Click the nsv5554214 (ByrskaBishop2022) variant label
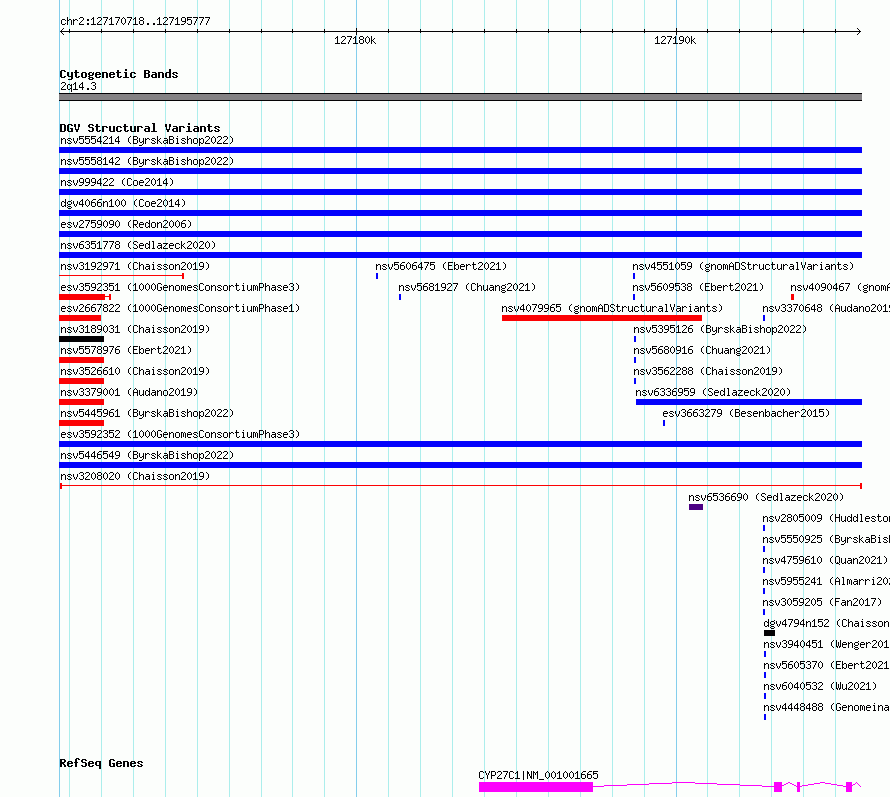Viewport: 890px width, 797px height. pos(147,140)
